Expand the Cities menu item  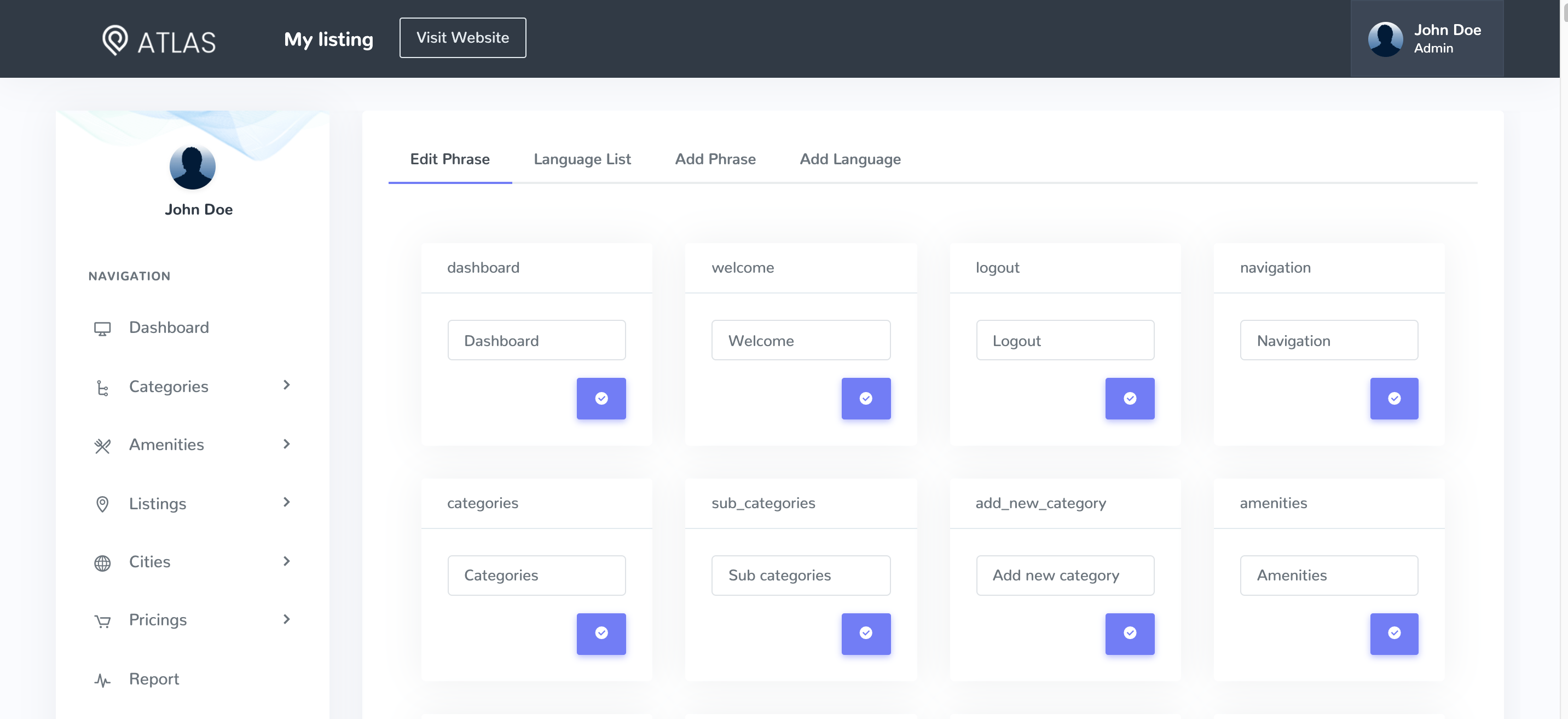[x=286, y=562]
